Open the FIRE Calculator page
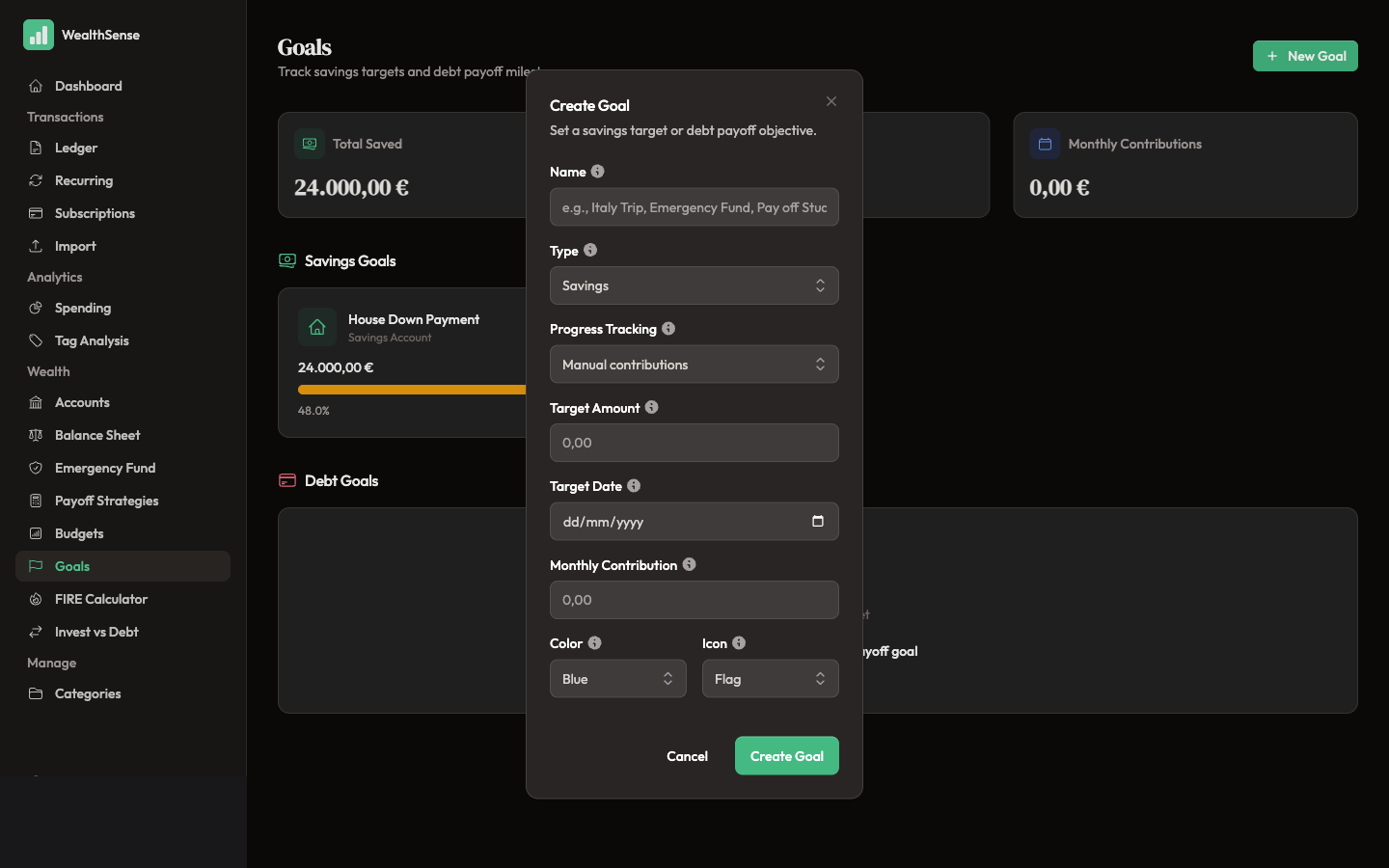The width and height of the screenshot is (1389, 868). [123, 599]
